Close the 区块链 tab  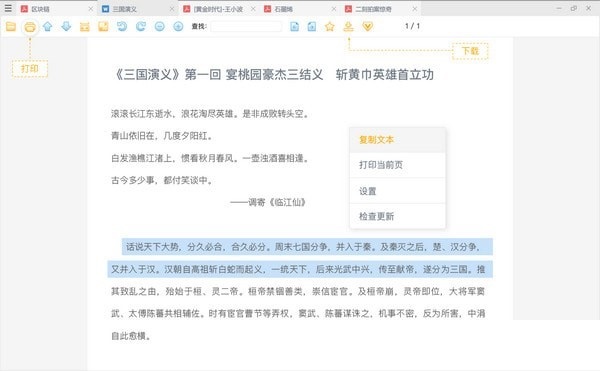91,9
